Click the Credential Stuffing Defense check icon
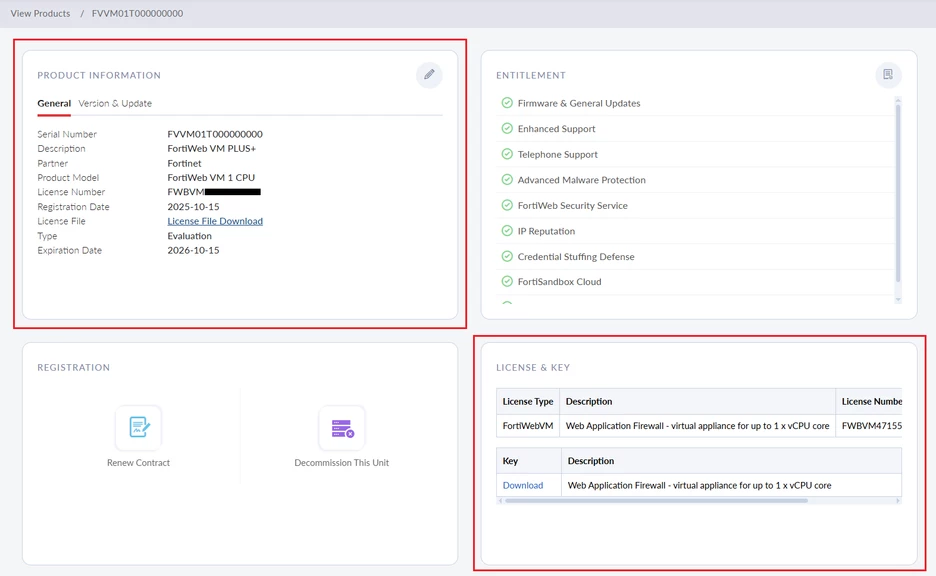 507,256
